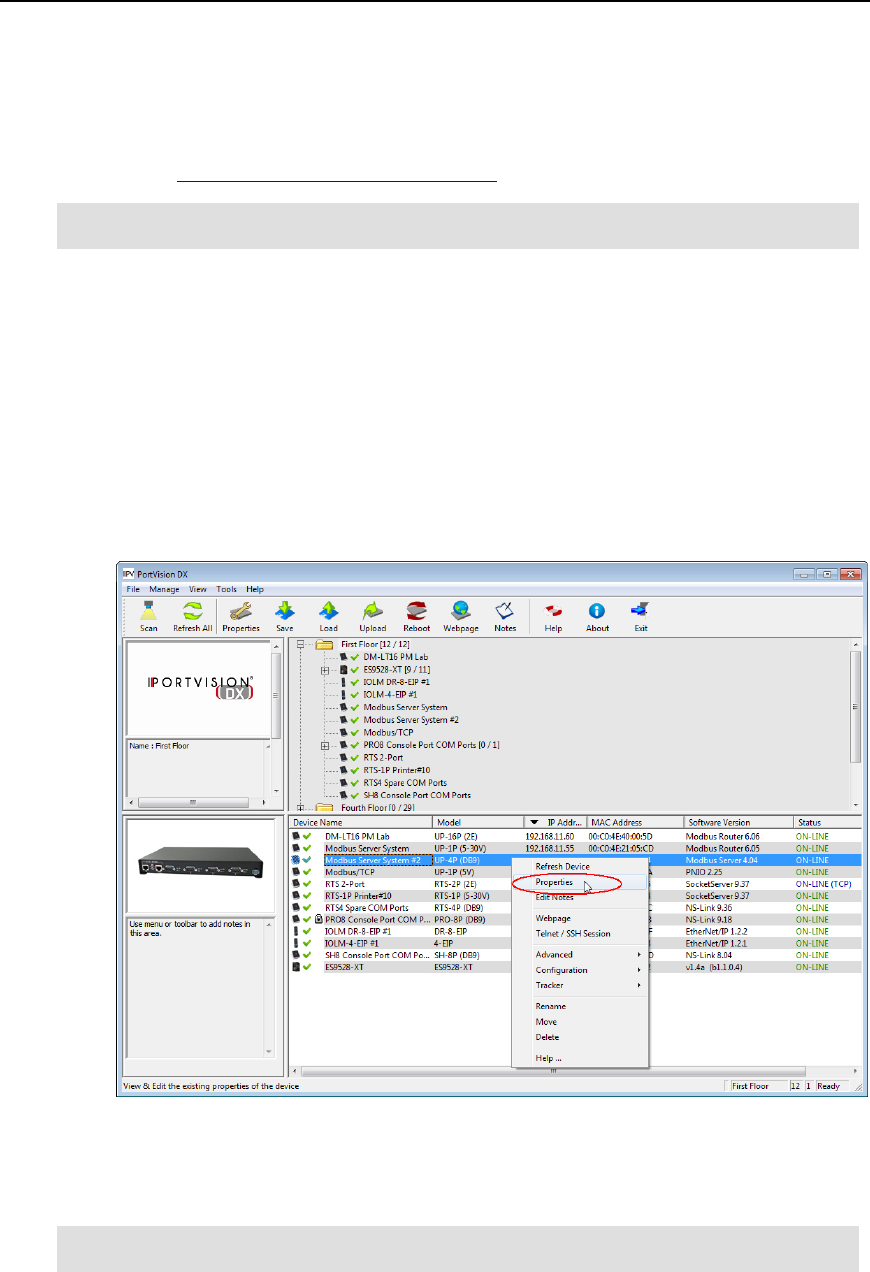Select Modbus Server System #2 in tree

pyautogui.click(x=410, y=720)
